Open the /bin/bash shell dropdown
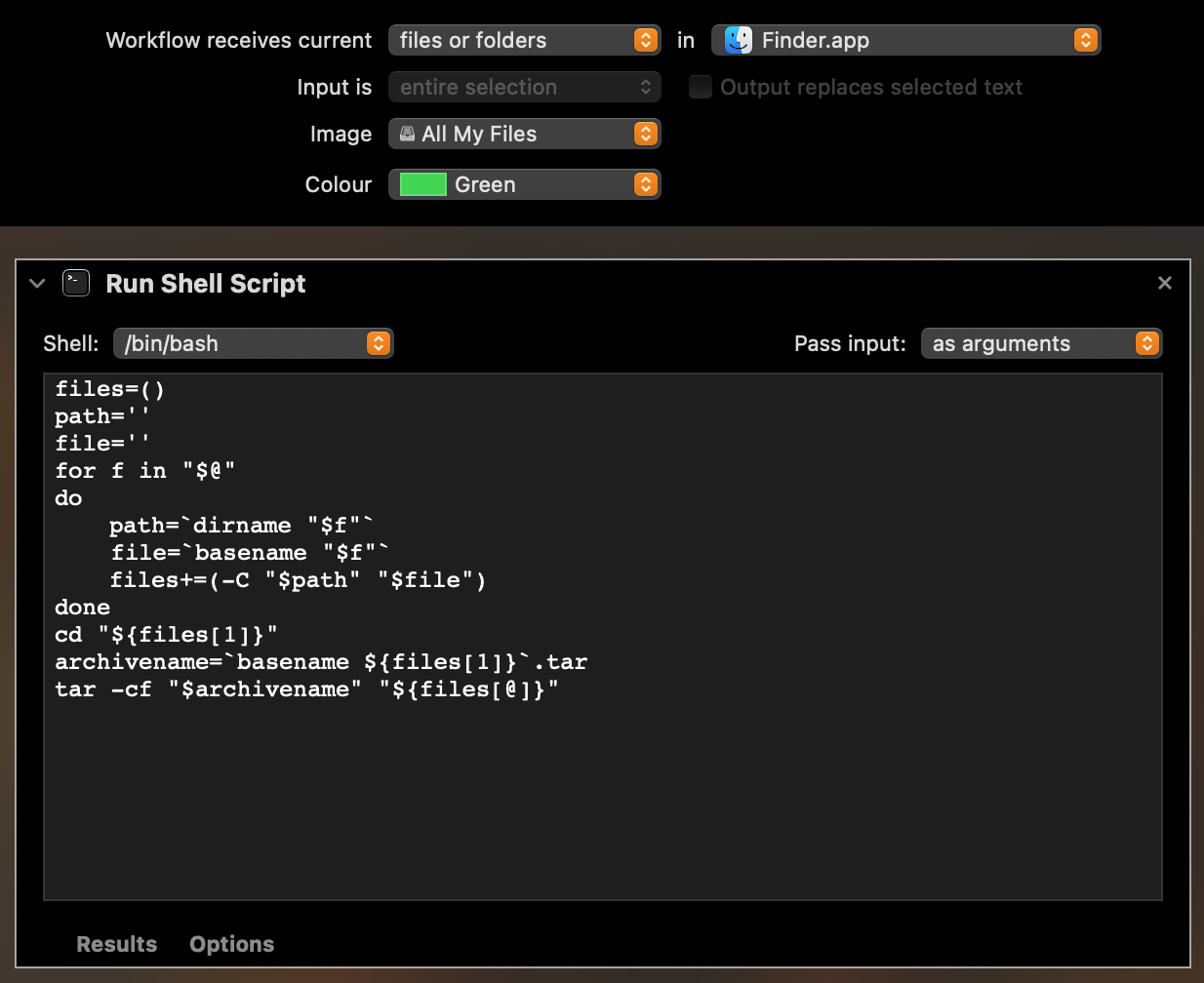The width and height of the screenshot is (1204, 983). click(254, 343)
